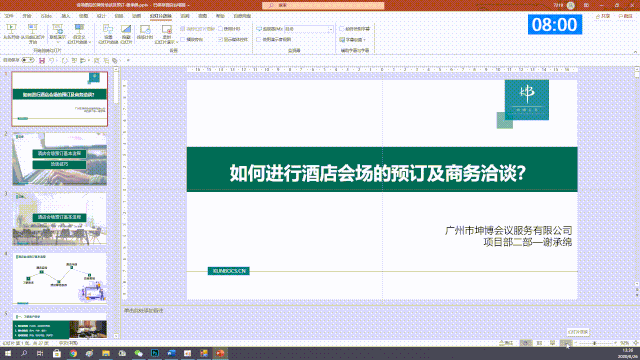Open the File tab
Screen dimensions: 640x360
9,16
